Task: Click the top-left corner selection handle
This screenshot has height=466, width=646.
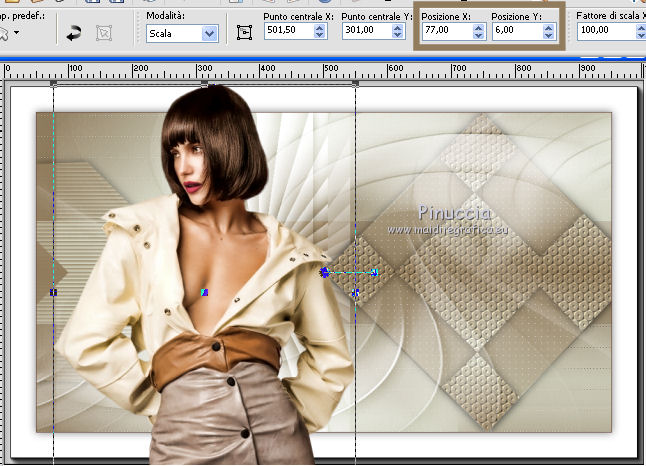Action: pyautogui.click(x=54, y=84)
